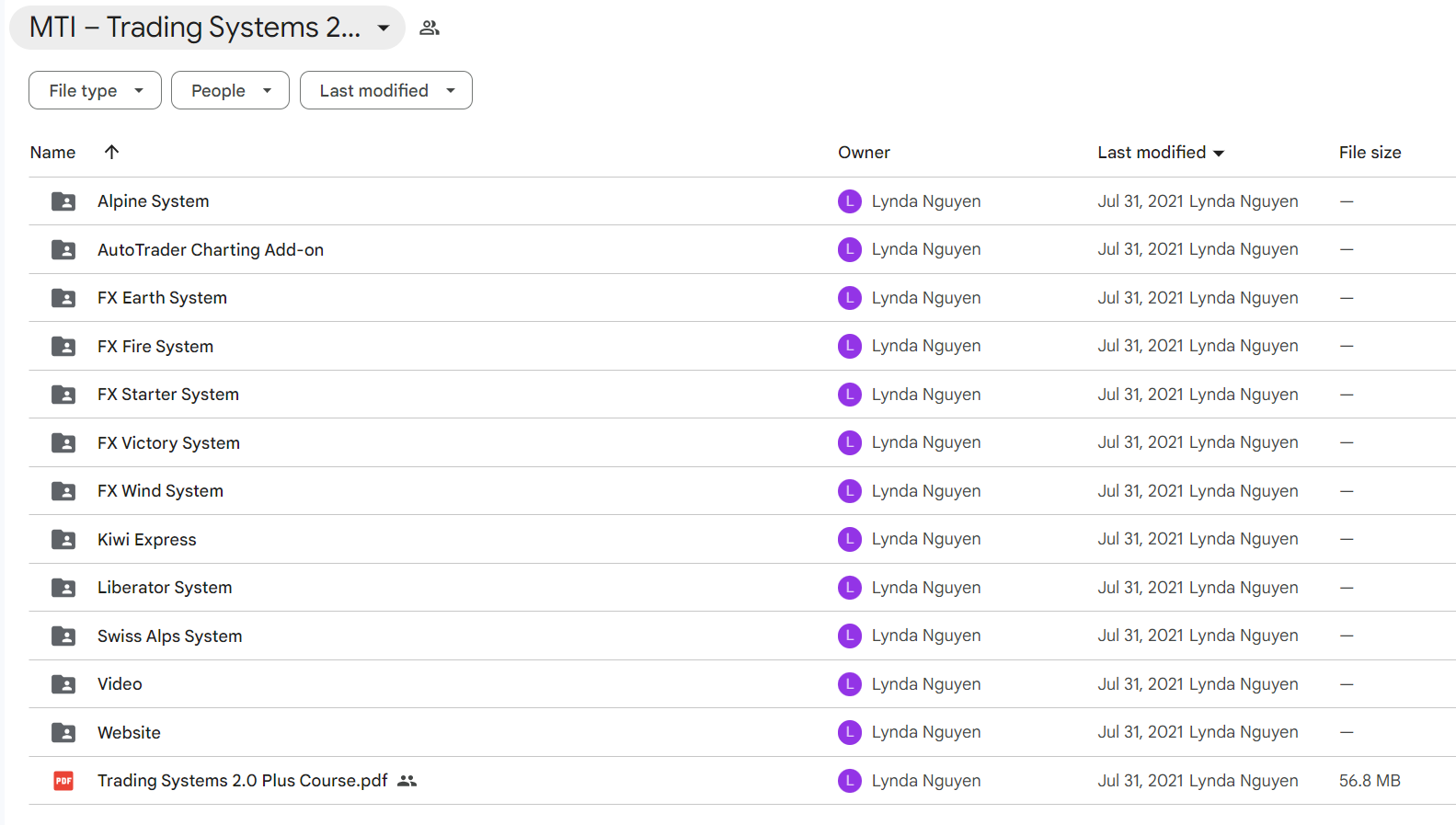Open the Website folder
The image size is (1456, 825).
(129, 732)
